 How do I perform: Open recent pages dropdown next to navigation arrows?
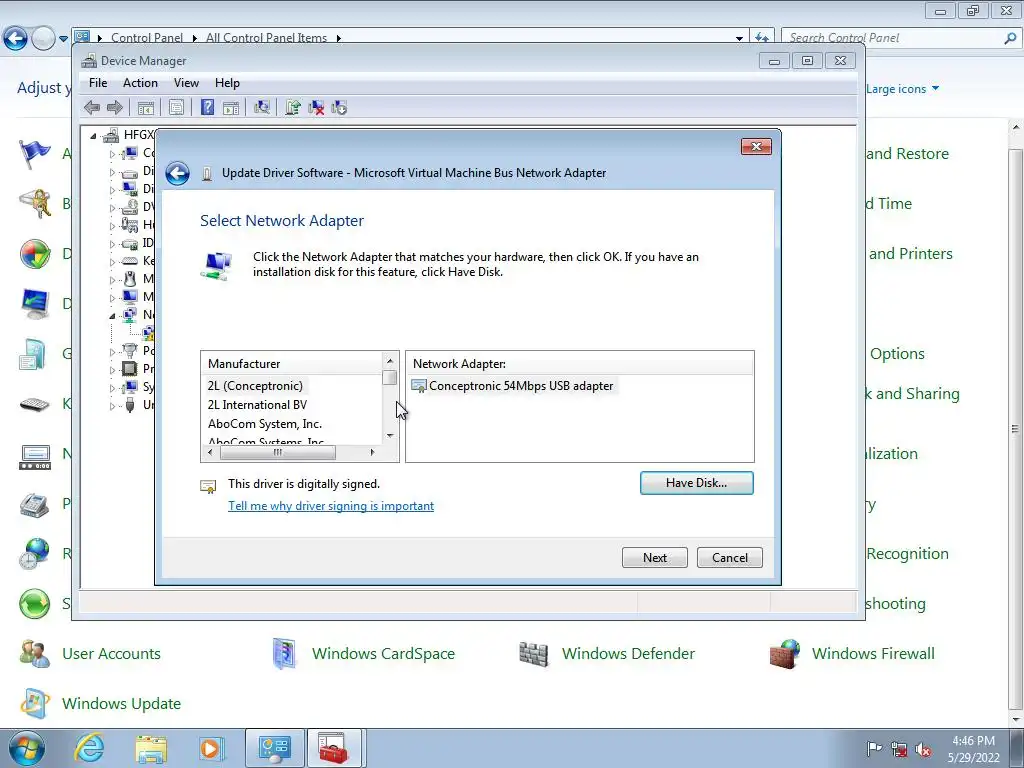click(x=63, y=39)
